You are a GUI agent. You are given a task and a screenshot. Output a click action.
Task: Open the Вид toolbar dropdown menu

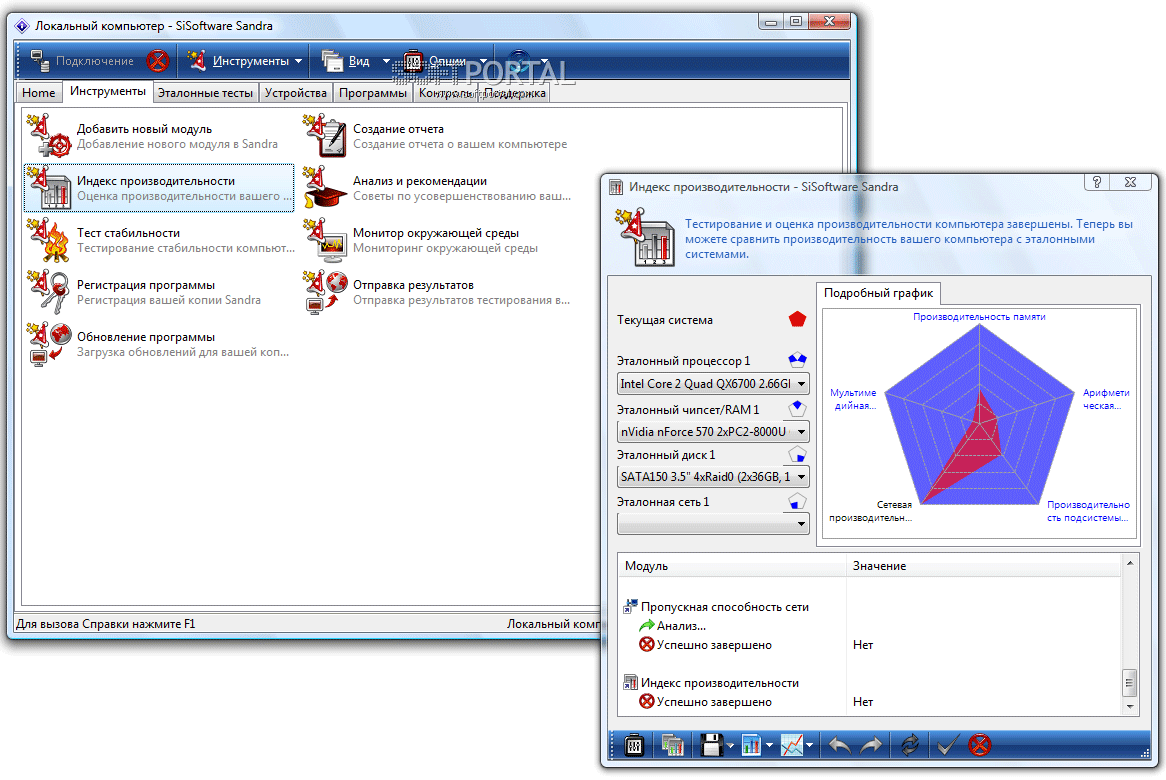click(386, 61)
